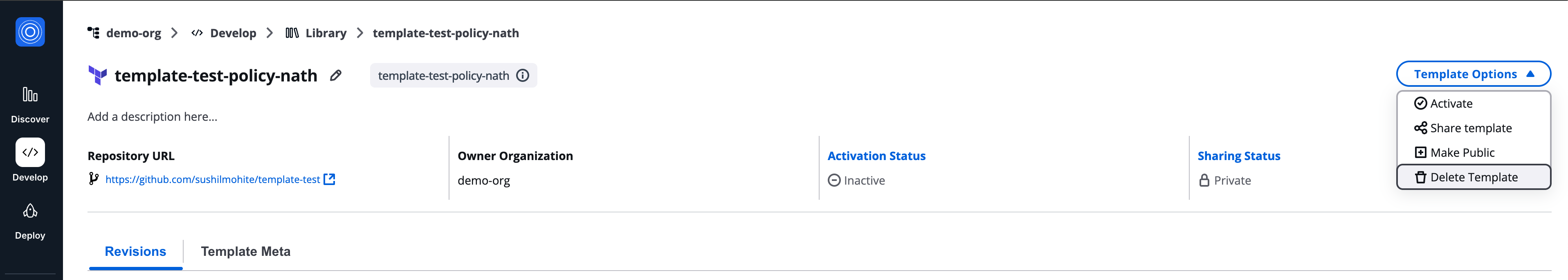Click Develop in the breadcrumb trail
The height and width of the screenshot is (280, 1568).
point(233,33)
